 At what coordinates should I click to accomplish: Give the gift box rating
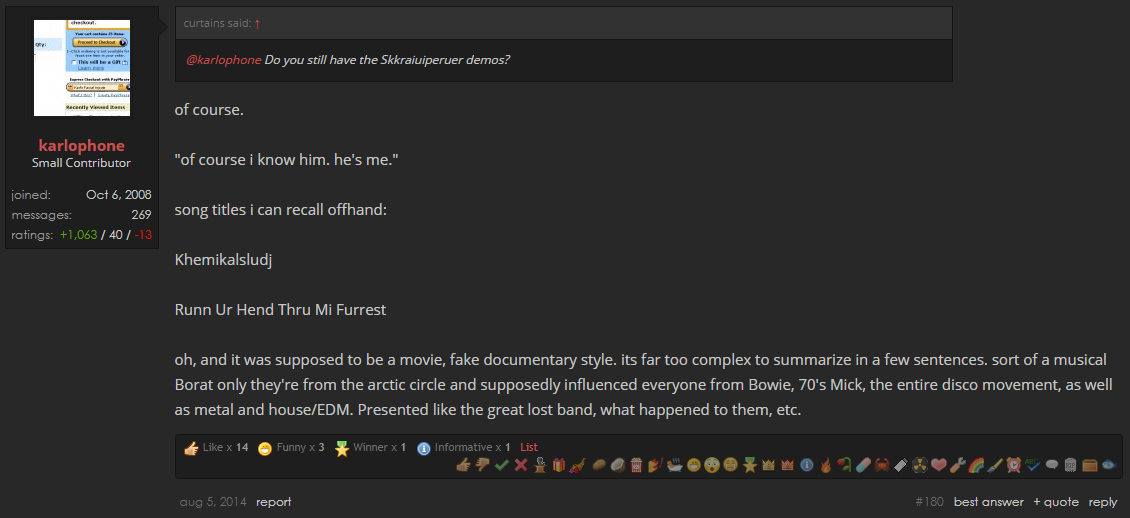559,465
